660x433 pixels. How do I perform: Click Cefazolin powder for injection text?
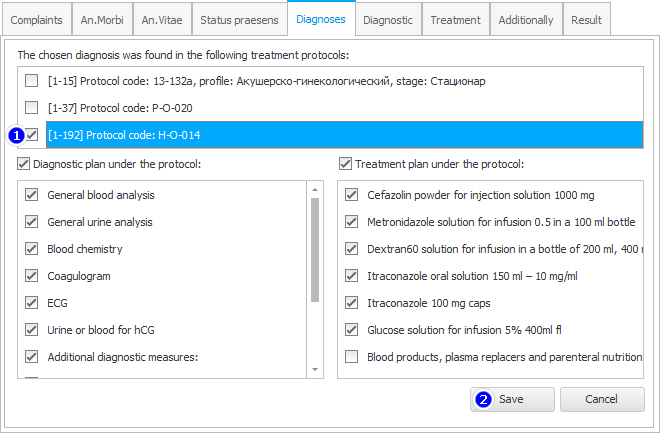click(481, 195)
